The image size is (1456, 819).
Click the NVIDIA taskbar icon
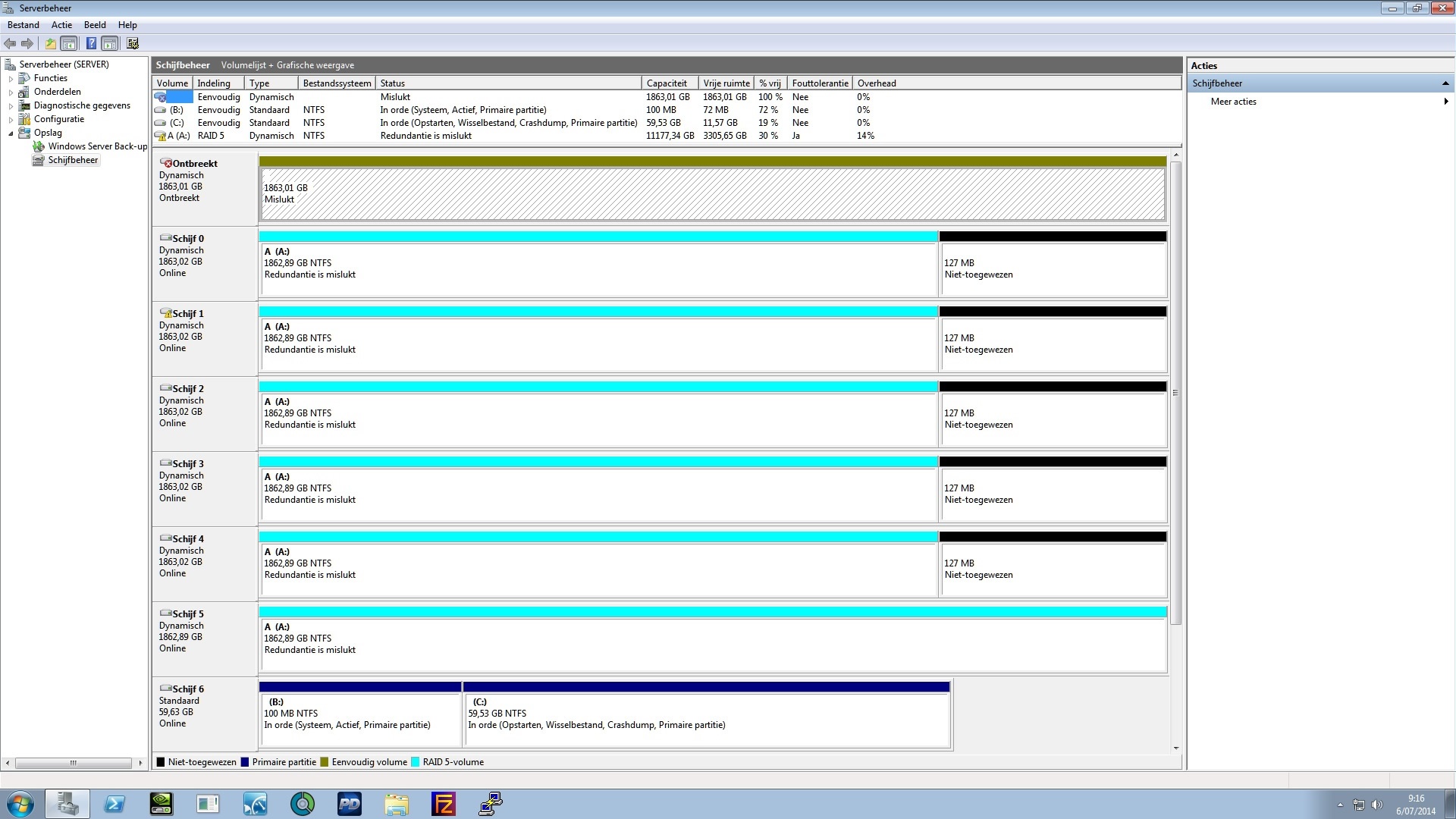tap(162, 804)
